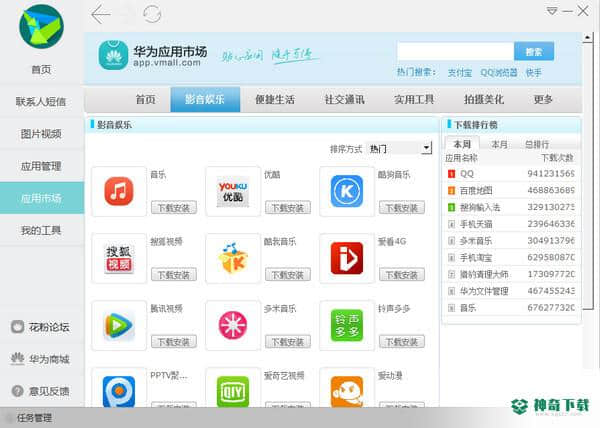Click rank 2 orange badge beside 百度地图

(x=452, y=190)
